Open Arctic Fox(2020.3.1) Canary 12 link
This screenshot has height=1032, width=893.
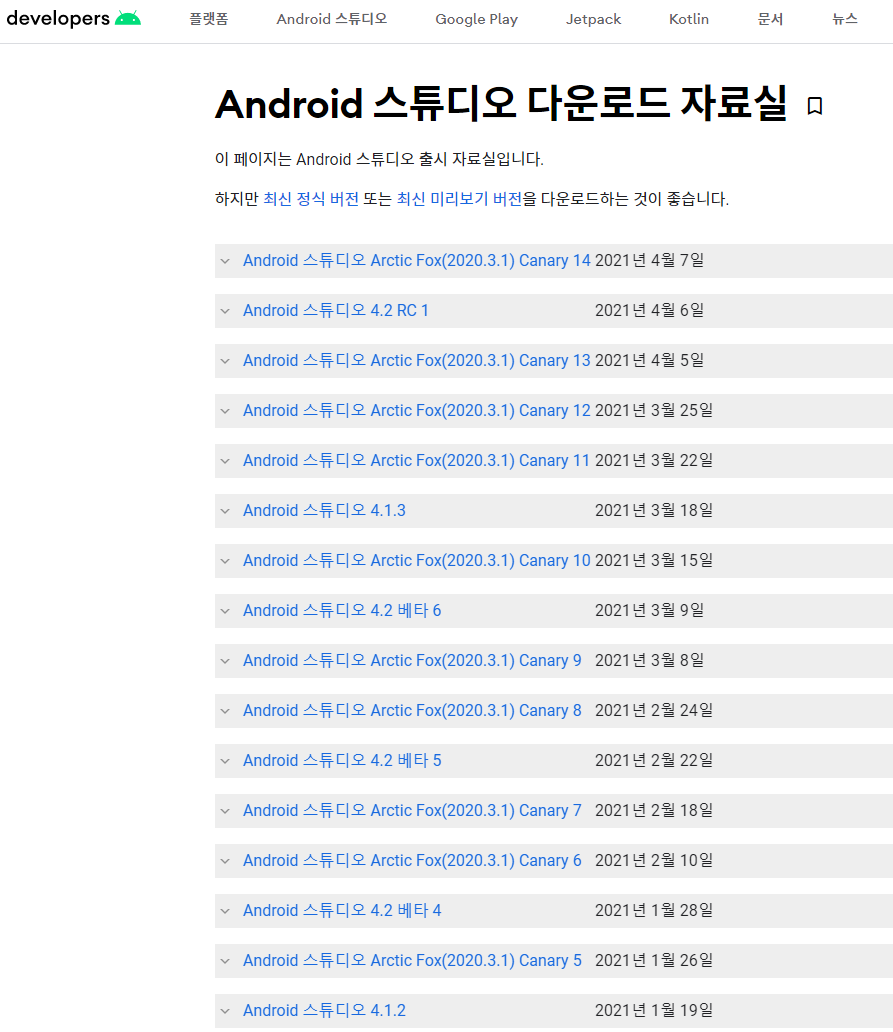[x=417, y=411]
